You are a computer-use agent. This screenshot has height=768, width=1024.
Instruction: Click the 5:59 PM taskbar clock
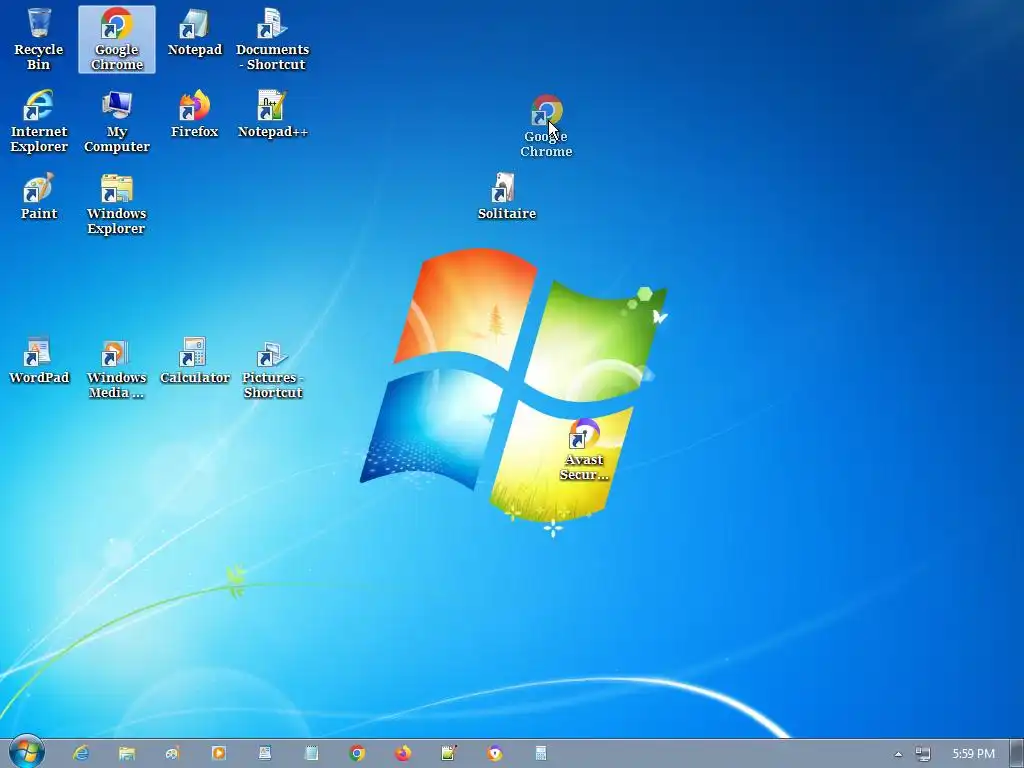973,754
